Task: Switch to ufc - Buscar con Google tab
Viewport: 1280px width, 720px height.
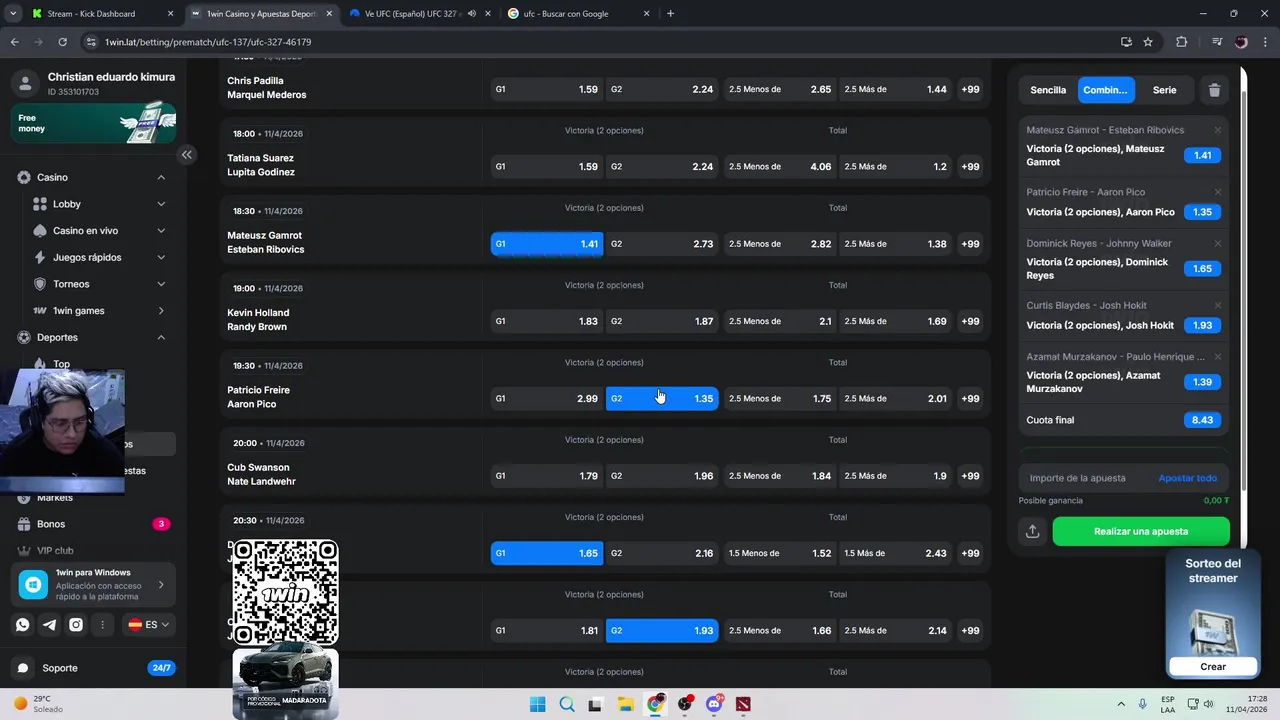Action: (578, 14)
